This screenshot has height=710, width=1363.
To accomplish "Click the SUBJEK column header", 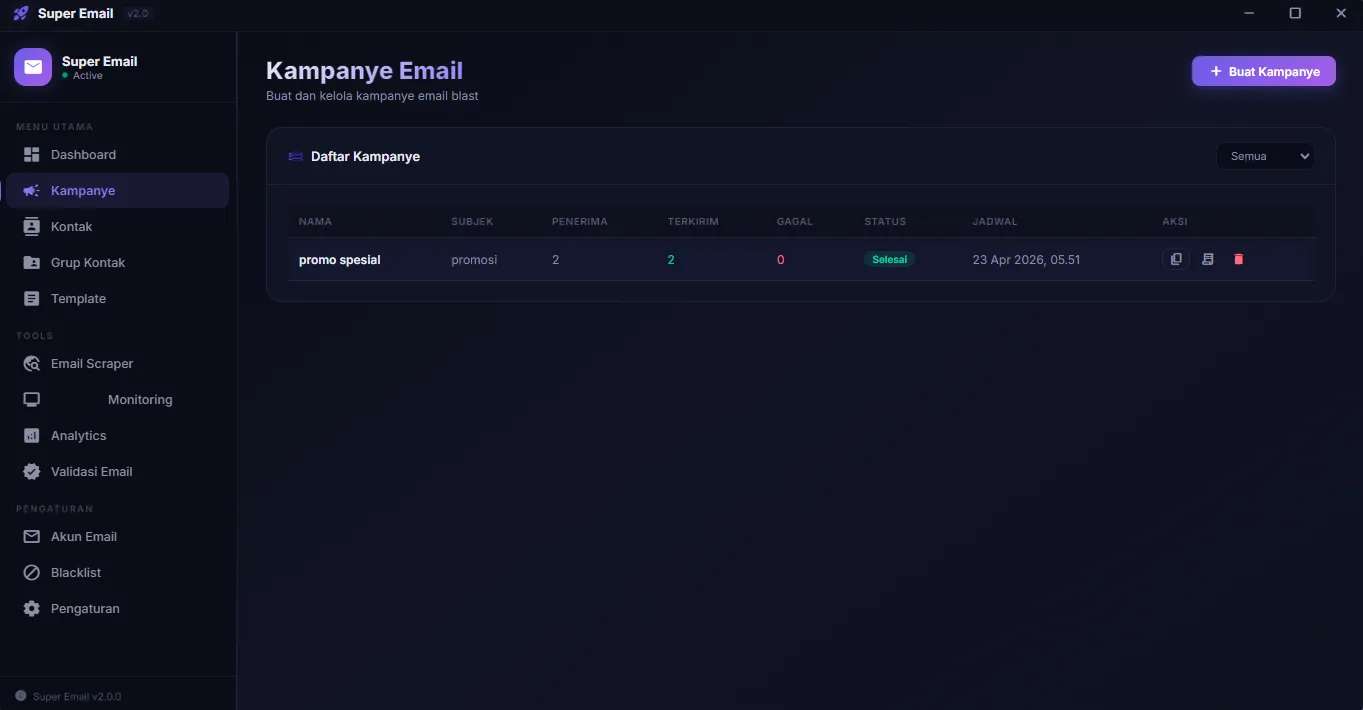I will tap(472, 221).
